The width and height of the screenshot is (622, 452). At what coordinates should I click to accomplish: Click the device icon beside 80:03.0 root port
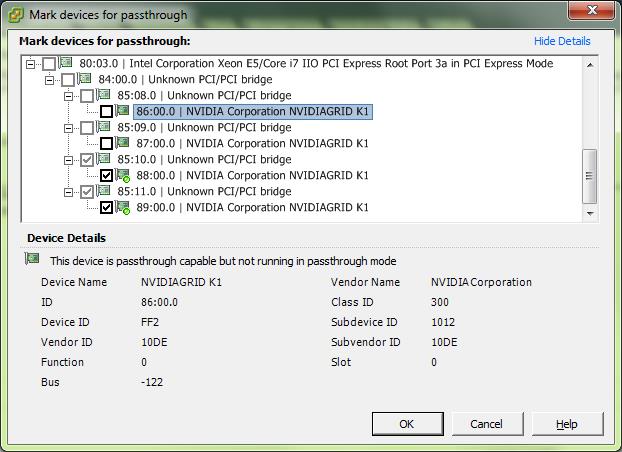[x=66, y=62]
